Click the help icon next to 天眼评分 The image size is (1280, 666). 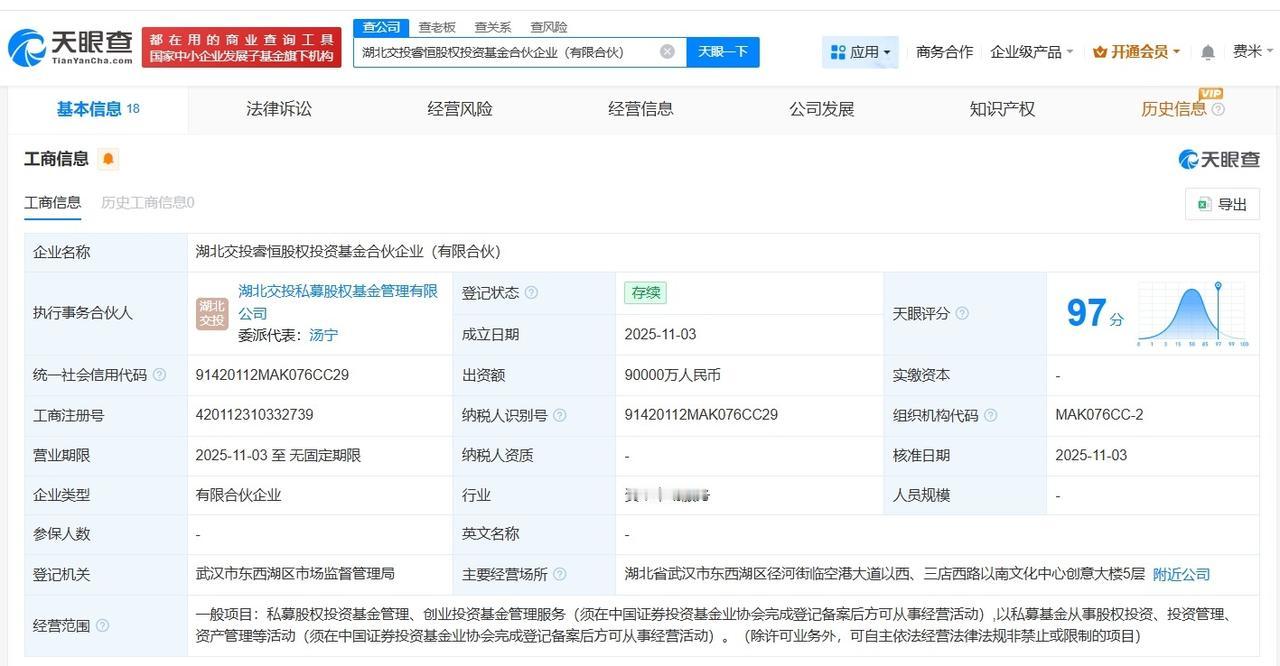tap(962, 313)
